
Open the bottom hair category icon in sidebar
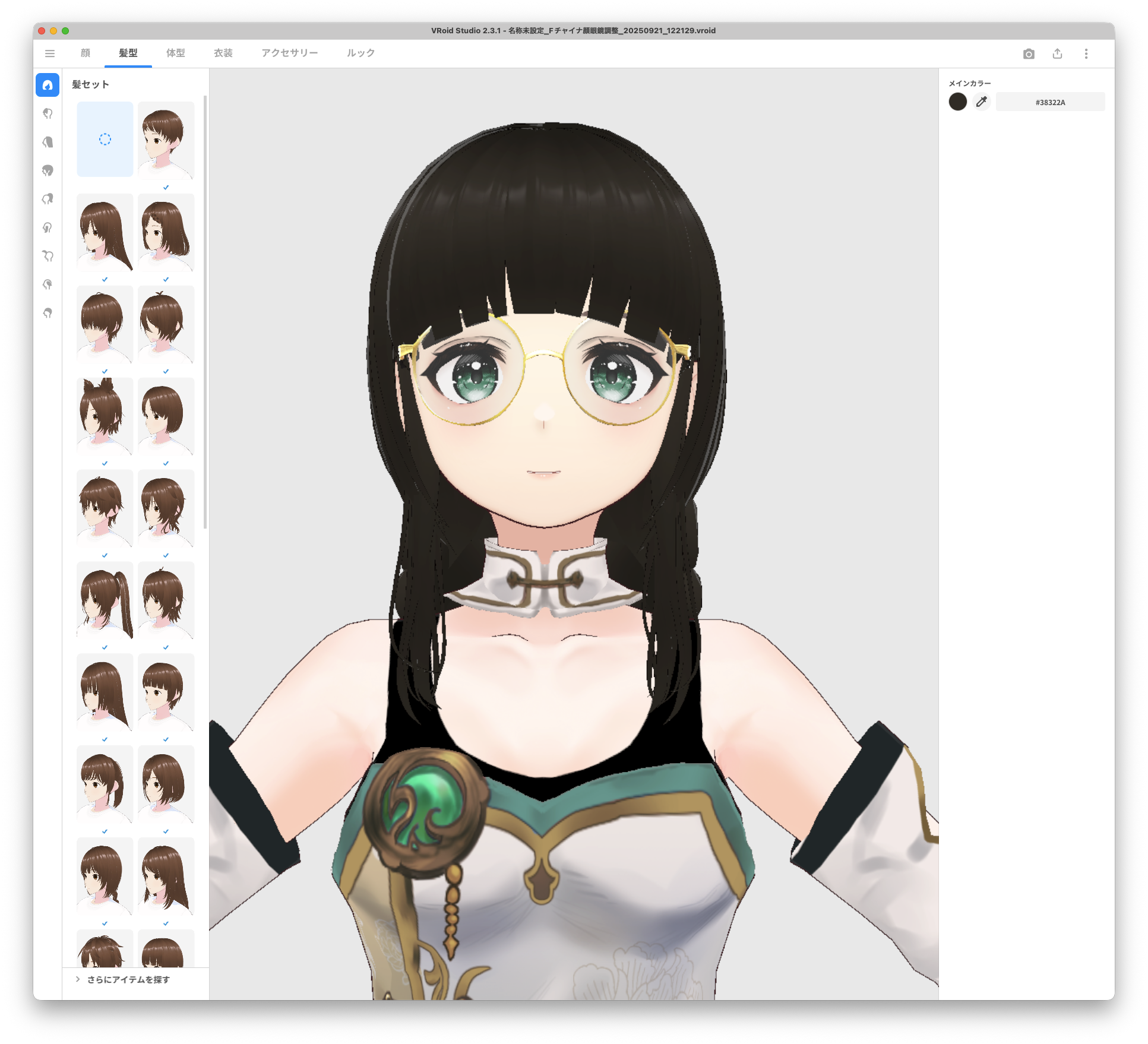tap(48, 313)
